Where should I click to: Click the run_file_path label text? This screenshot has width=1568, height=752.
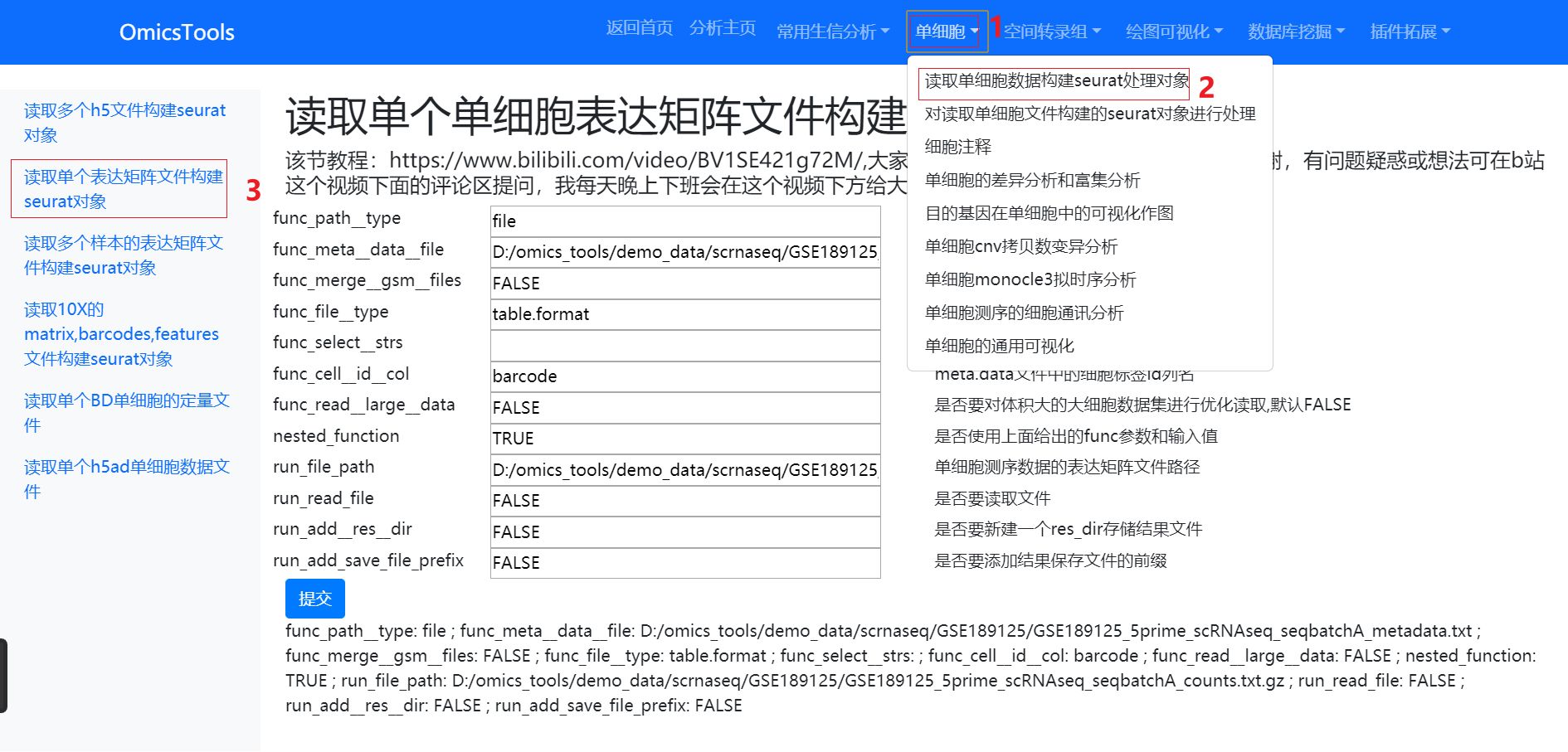[x=324, y=467]
